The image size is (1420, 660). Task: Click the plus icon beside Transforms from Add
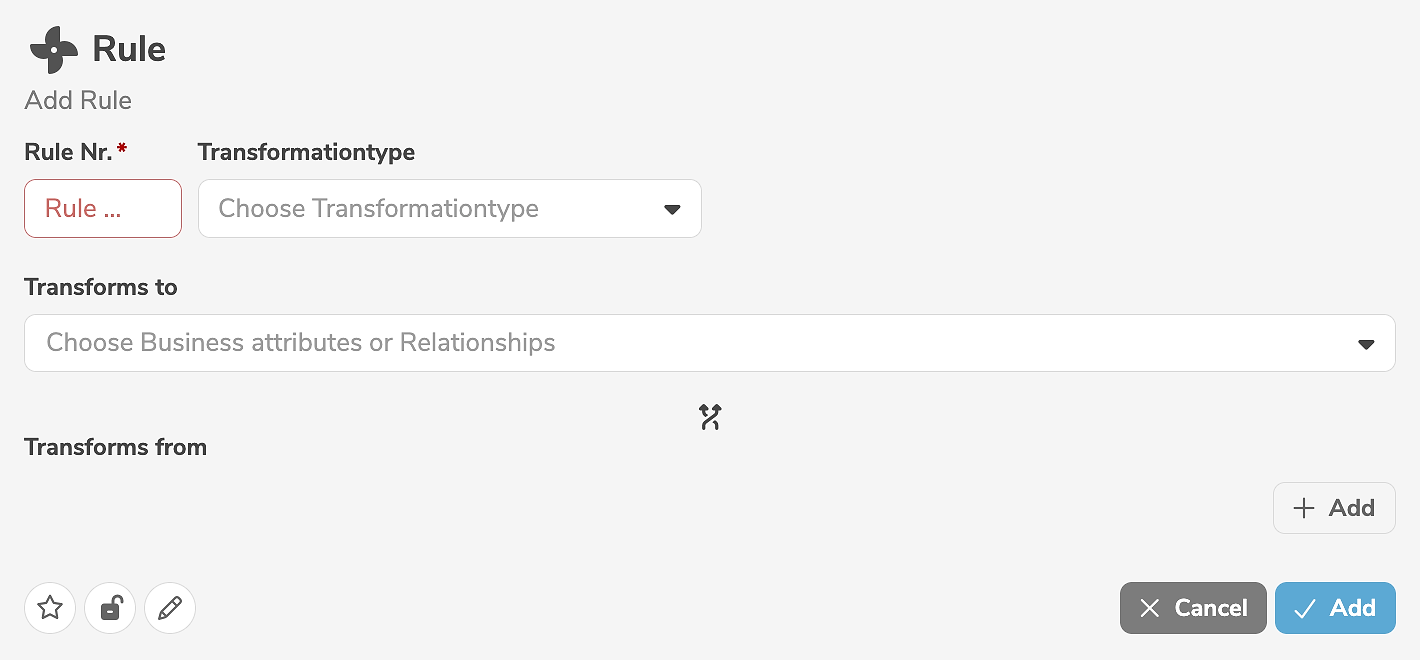pos(1303,508)
